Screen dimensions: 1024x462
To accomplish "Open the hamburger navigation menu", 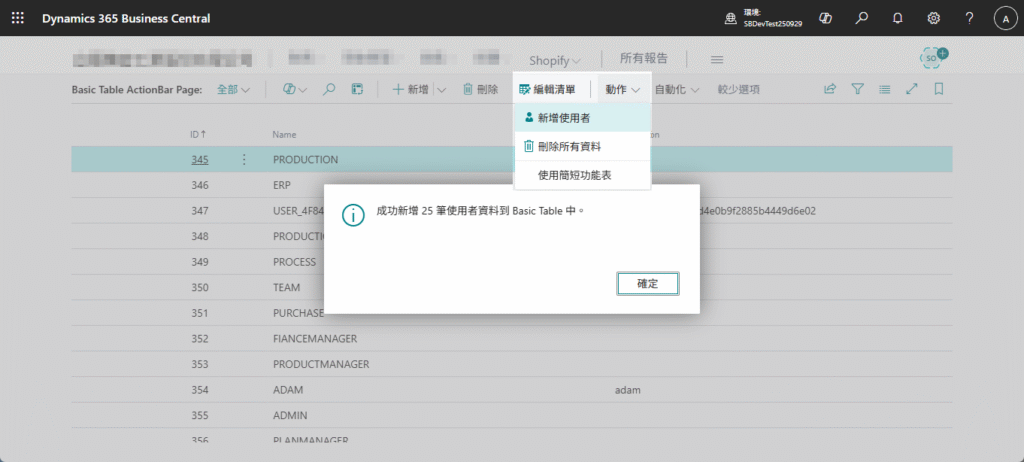I will click(716, 59).
